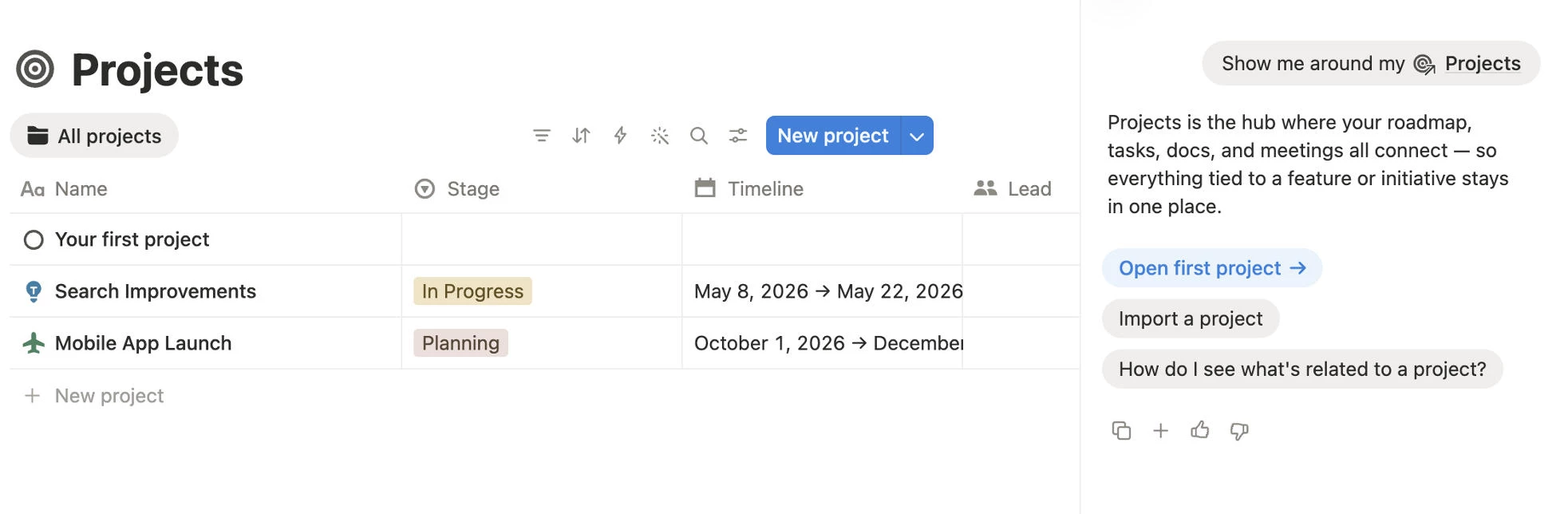The image size is (1568, 514).
Task: Click the In Progress stage tag
Action: [x=472, y=291]
